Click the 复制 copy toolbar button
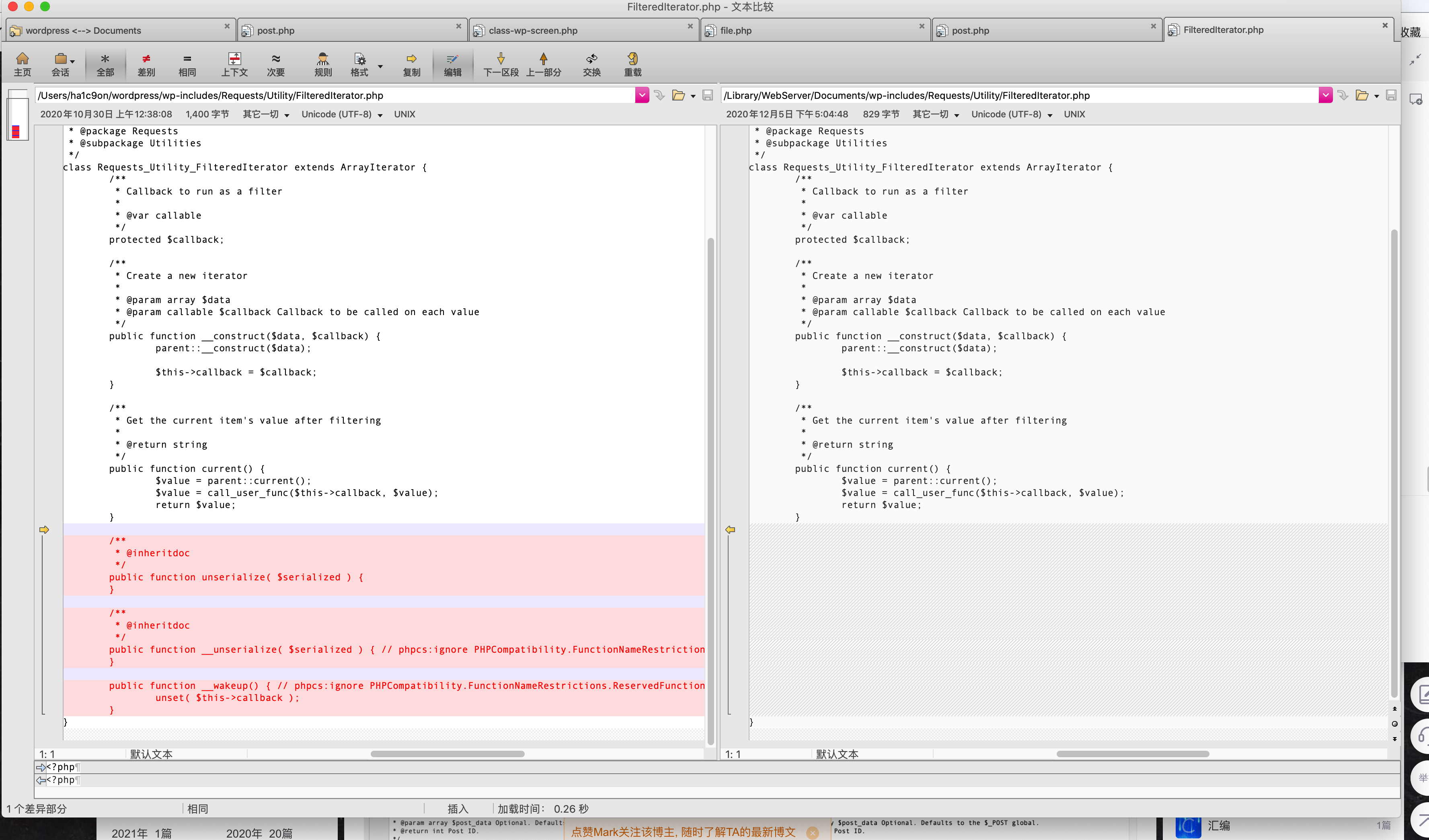Screen dimensions: 1429x840 pos(412,65)
